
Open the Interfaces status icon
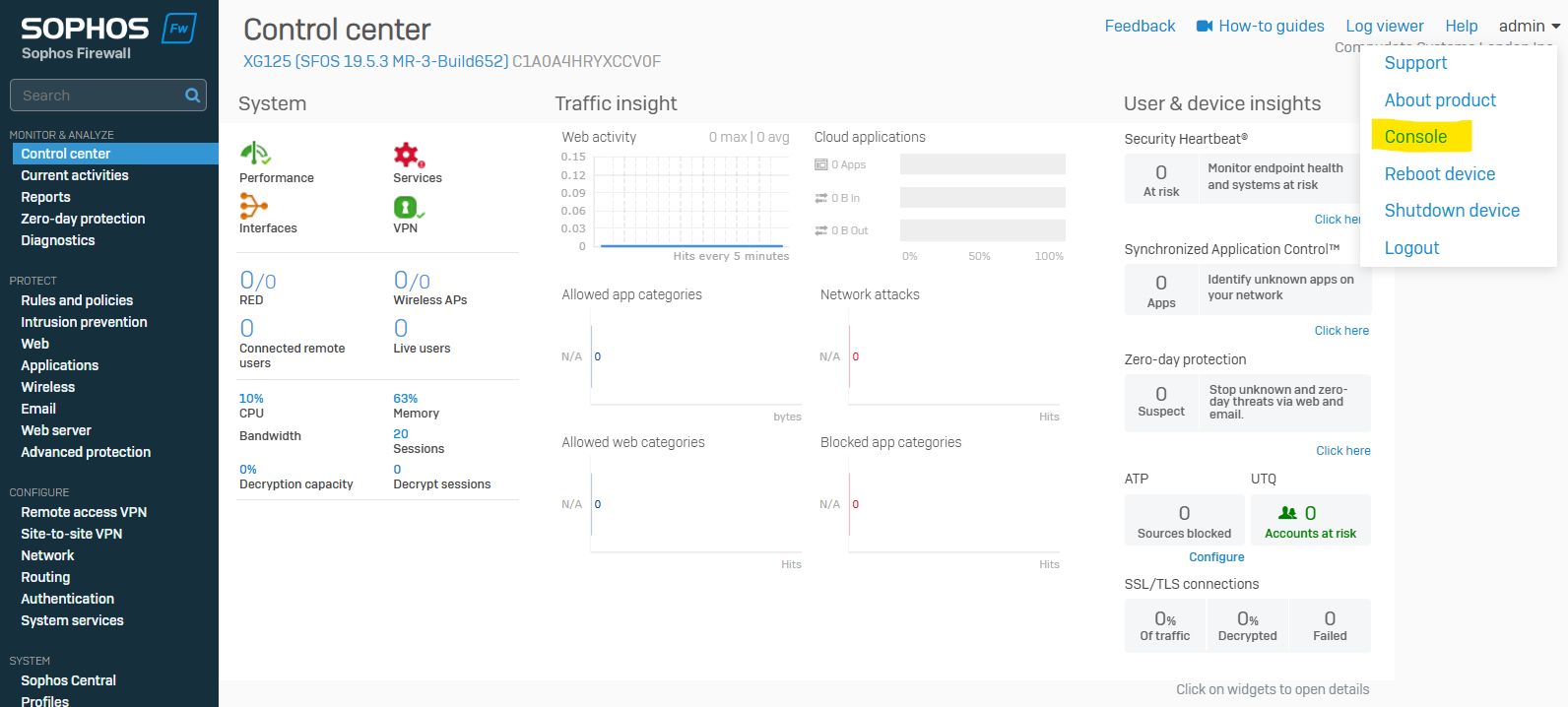click(253, 206)
